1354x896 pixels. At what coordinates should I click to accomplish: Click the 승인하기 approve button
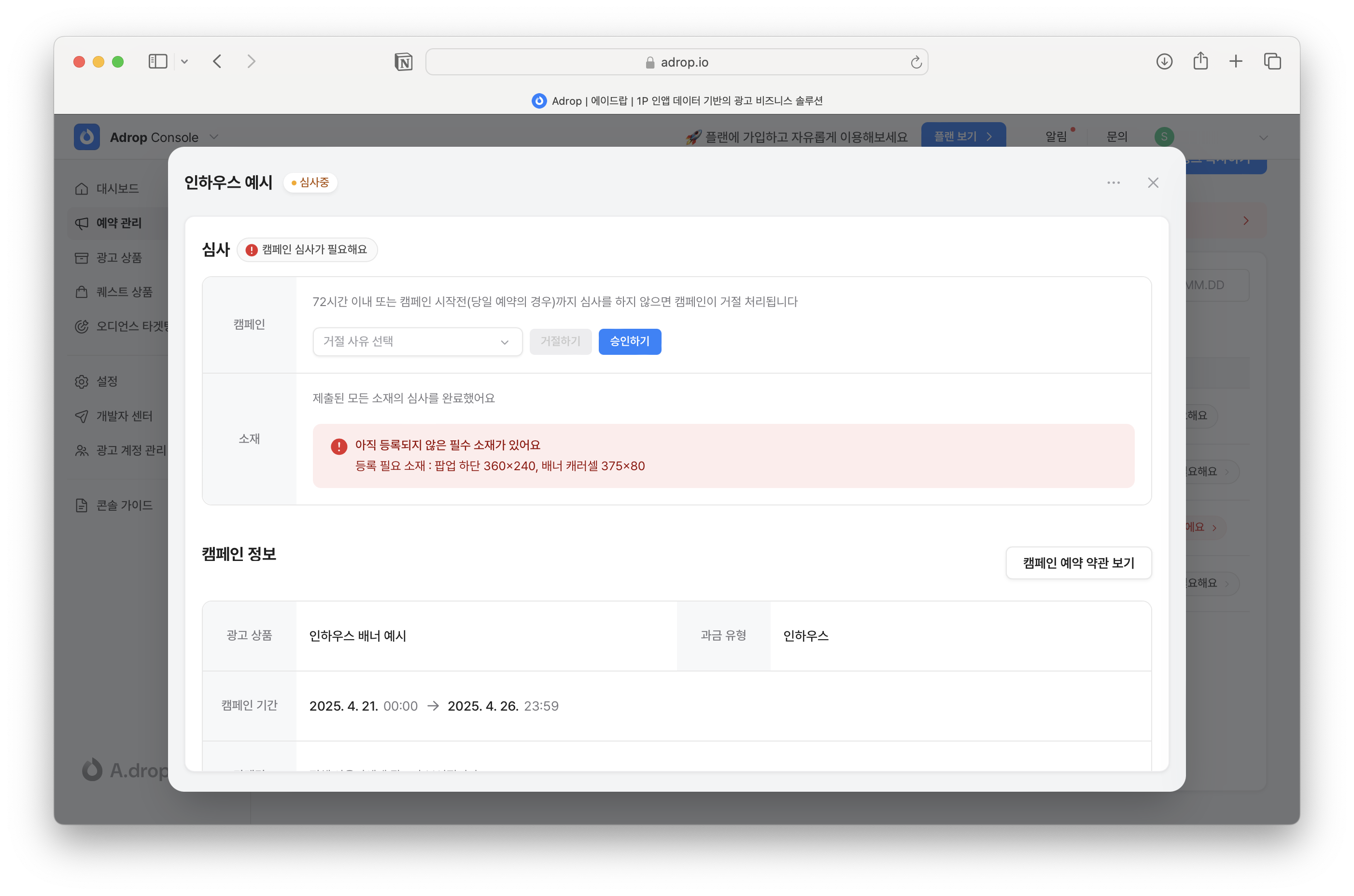point(629,342)
